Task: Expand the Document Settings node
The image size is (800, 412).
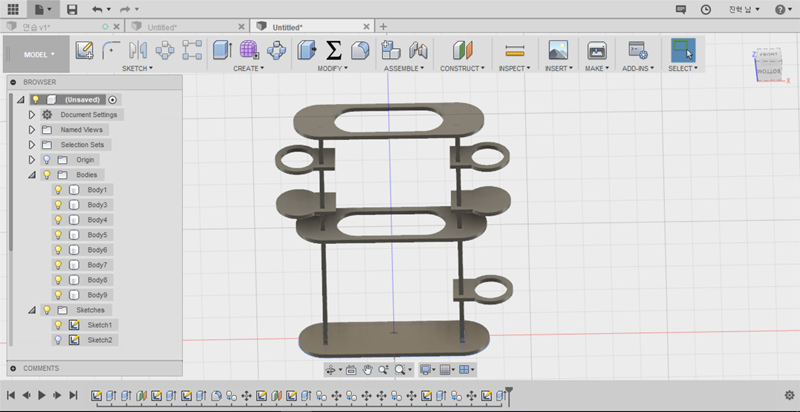Action: pos(32,115)
